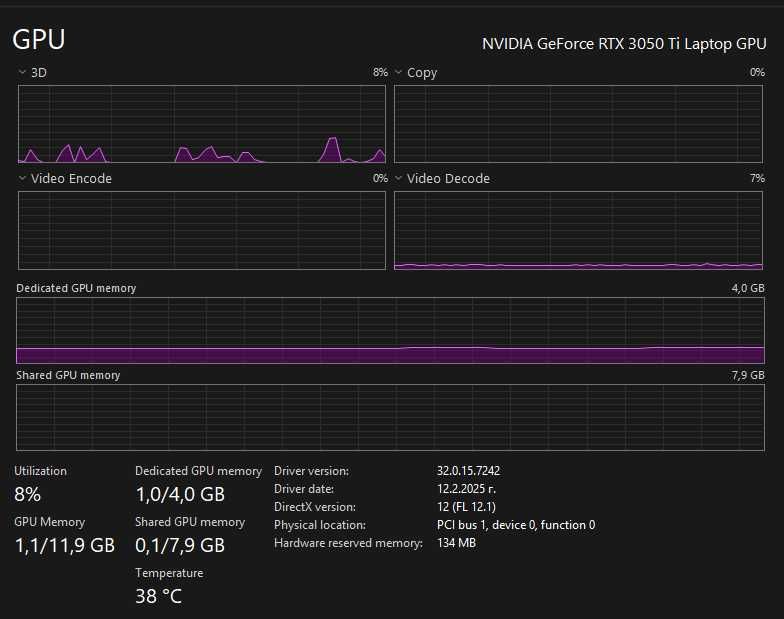
Task: Click the 7% value above Video Decode
Action: [x=758, y=178]
